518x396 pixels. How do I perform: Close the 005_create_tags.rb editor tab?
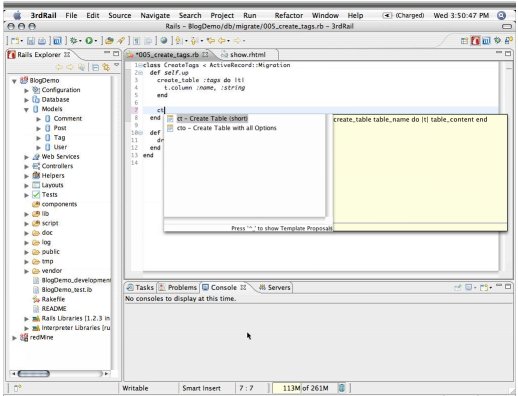pyautogui.click(x=205, y=54)
